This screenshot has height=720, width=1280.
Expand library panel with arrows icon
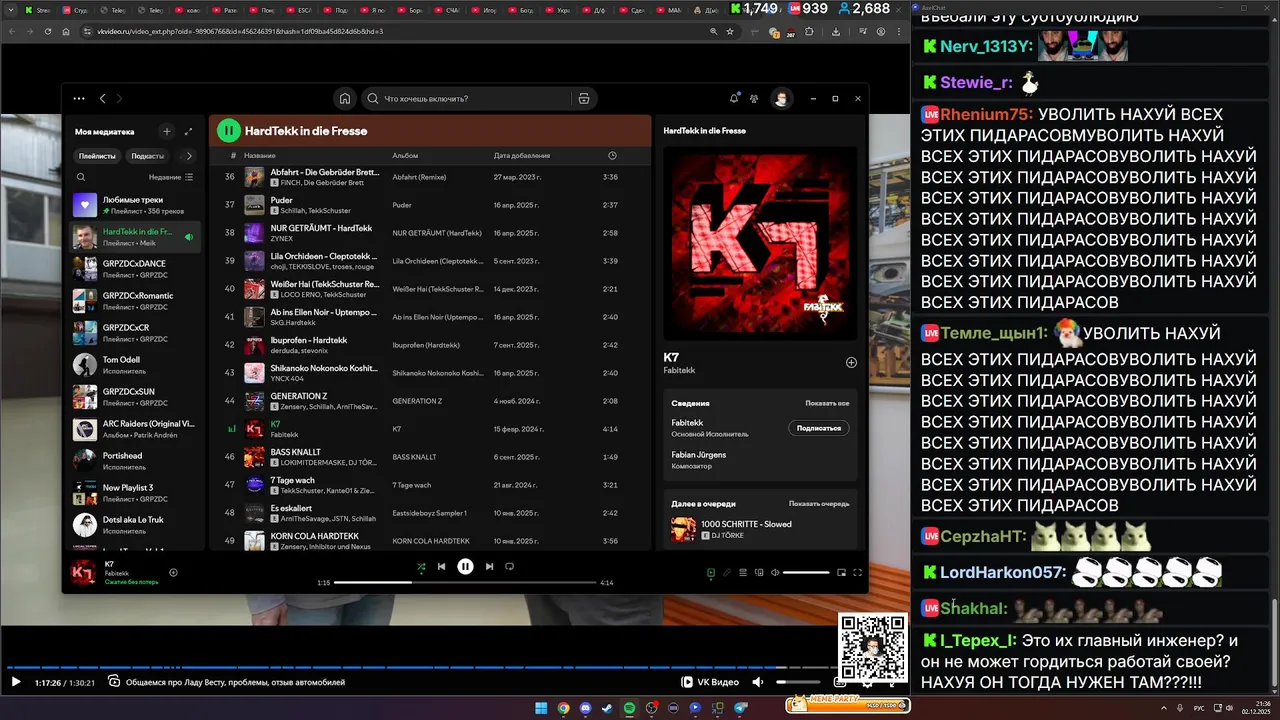click(188, 131)
